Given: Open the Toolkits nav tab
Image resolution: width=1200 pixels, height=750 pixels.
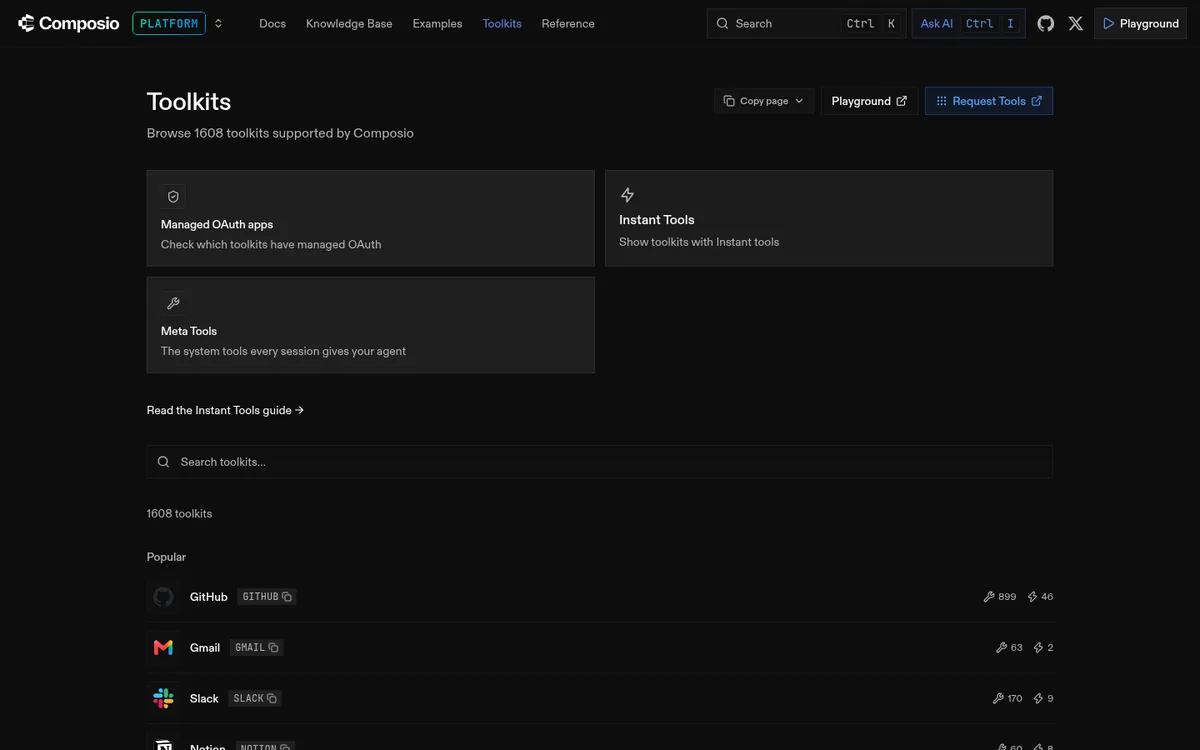Looking at the screenshot, I should tap(502, 23).
